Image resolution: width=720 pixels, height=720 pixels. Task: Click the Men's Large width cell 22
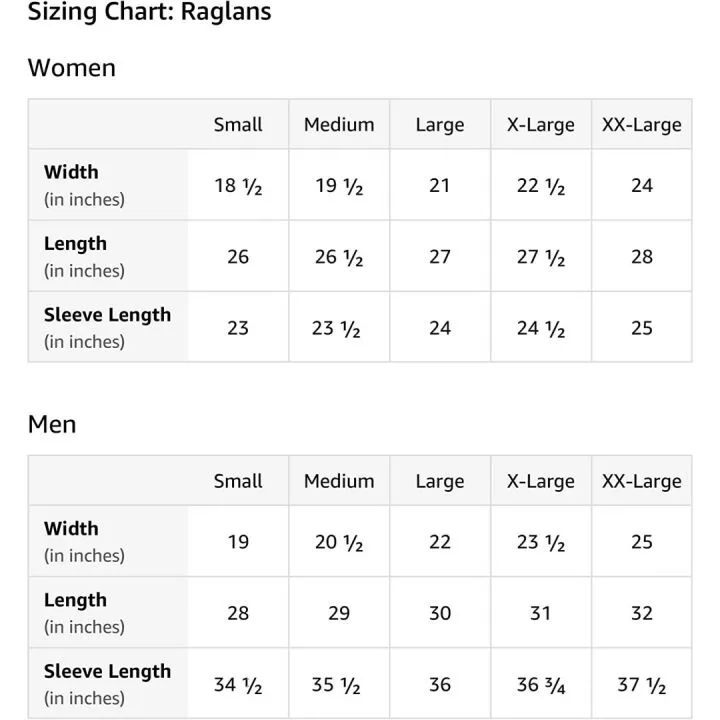(x=440, y=542)
